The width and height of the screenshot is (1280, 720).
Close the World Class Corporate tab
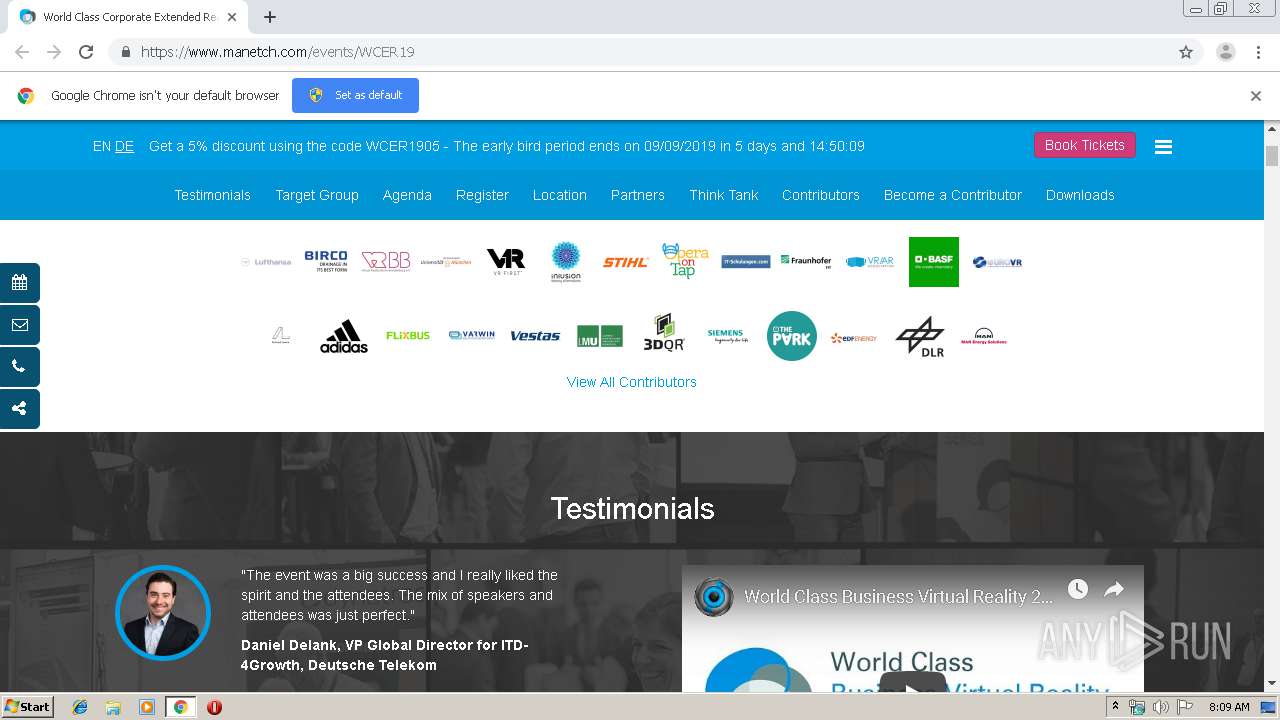pos(233,17)
